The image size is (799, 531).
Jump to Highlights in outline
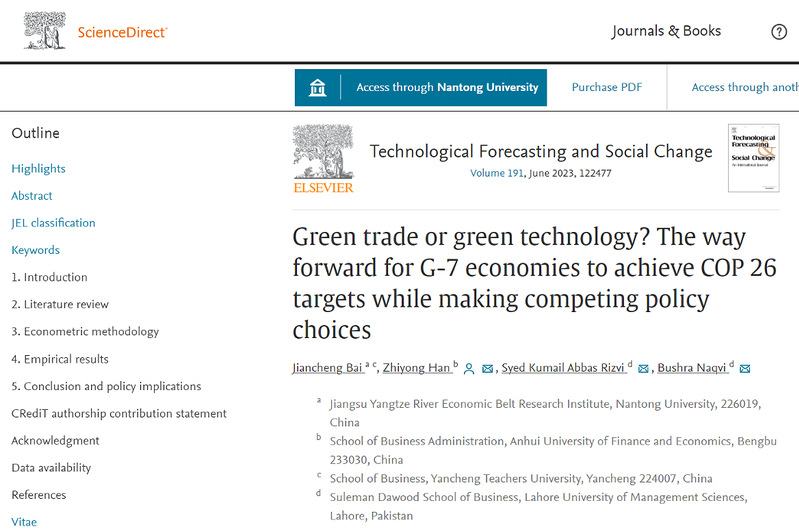pyautogui.click(x=38, y=168)
